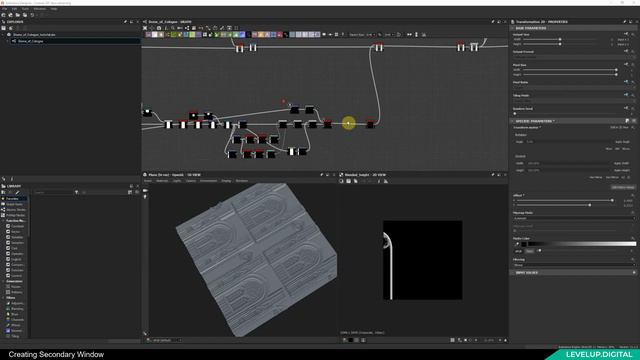Add a Normal node from graph toolbar
The height and width of the screenshot is (360, 640).
coord(242,35)
